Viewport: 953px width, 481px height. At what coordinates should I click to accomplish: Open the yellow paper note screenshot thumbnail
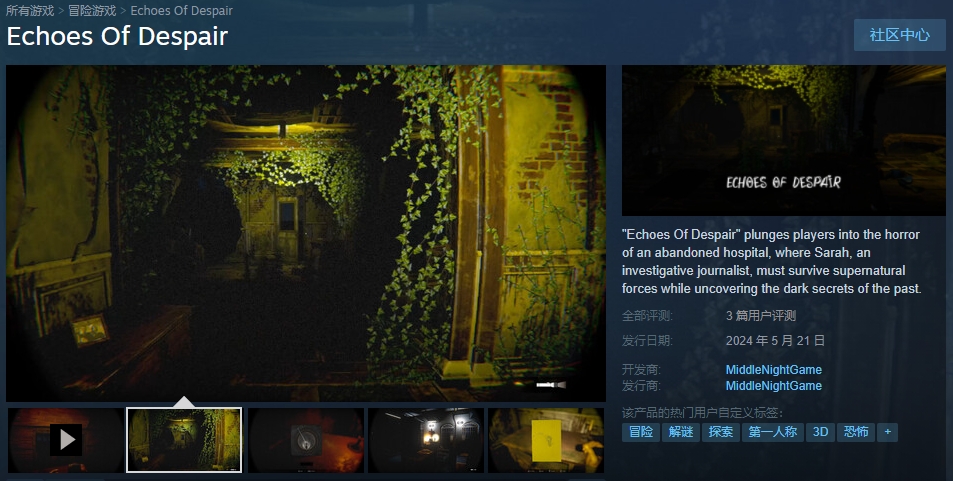click(x=546, y=440)
